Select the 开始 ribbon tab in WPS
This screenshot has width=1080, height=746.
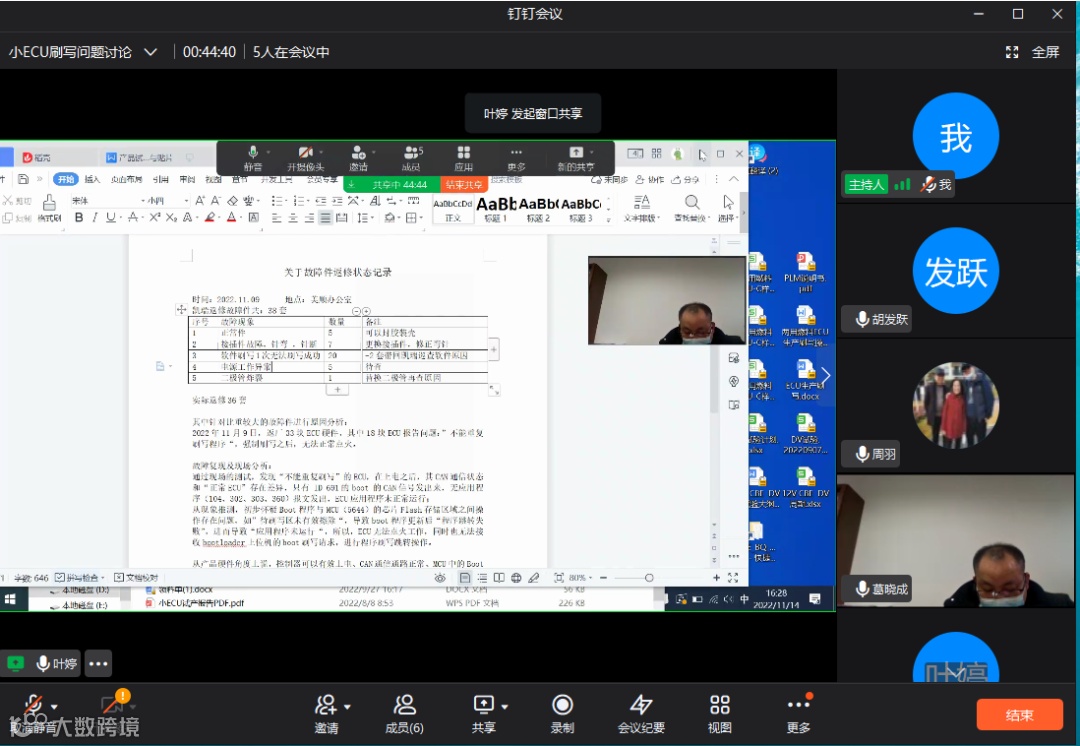pos(65,179)
